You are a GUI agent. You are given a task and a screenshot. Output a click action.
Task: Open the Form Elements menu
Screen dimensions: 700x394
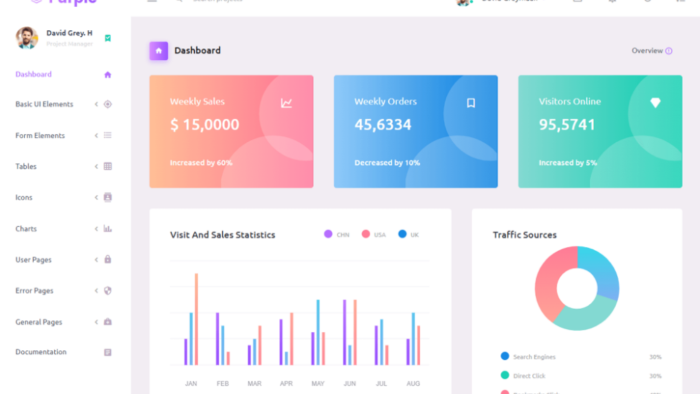point(40,135)
